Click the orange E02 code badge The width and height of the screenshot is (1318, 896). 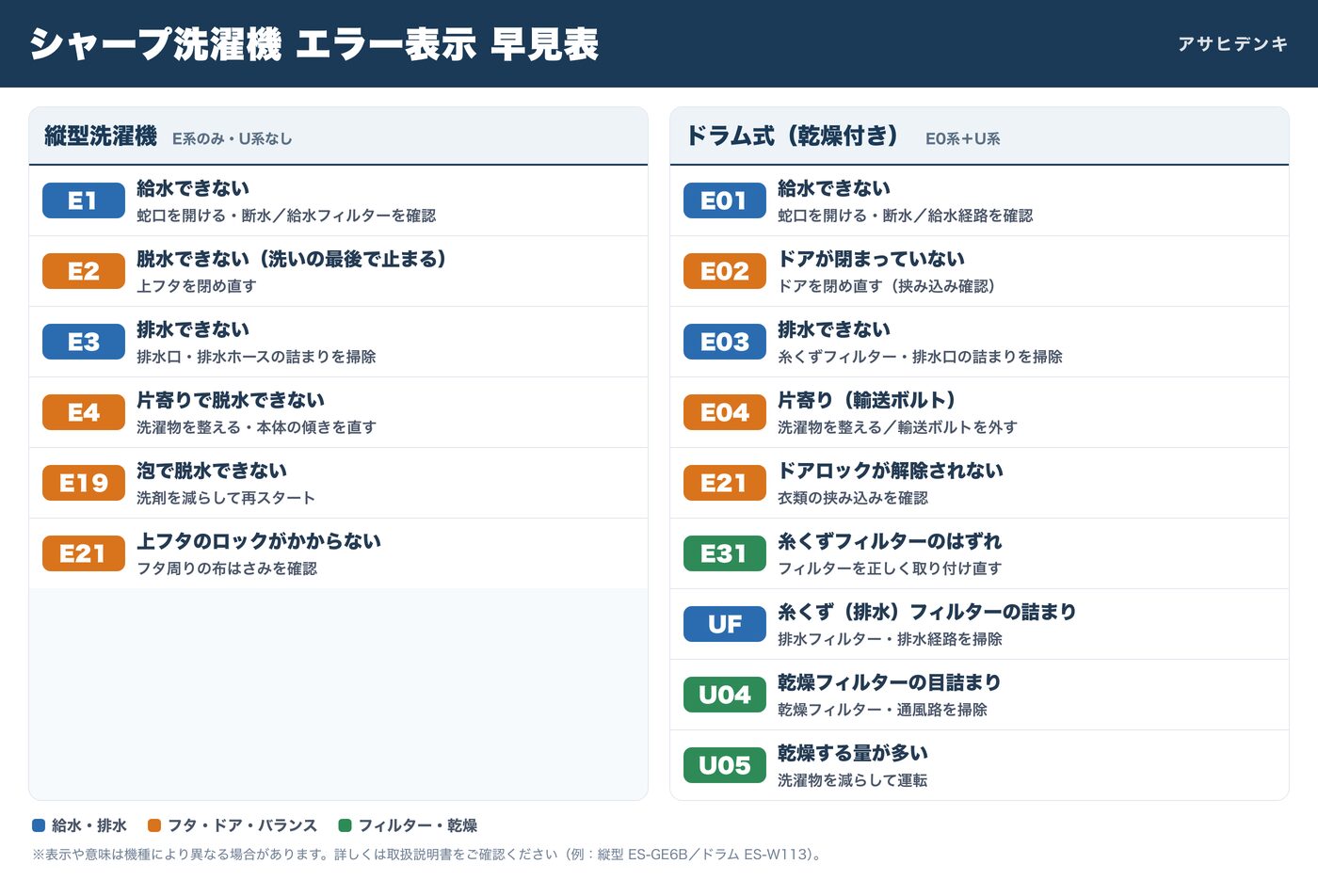(725, 271)
